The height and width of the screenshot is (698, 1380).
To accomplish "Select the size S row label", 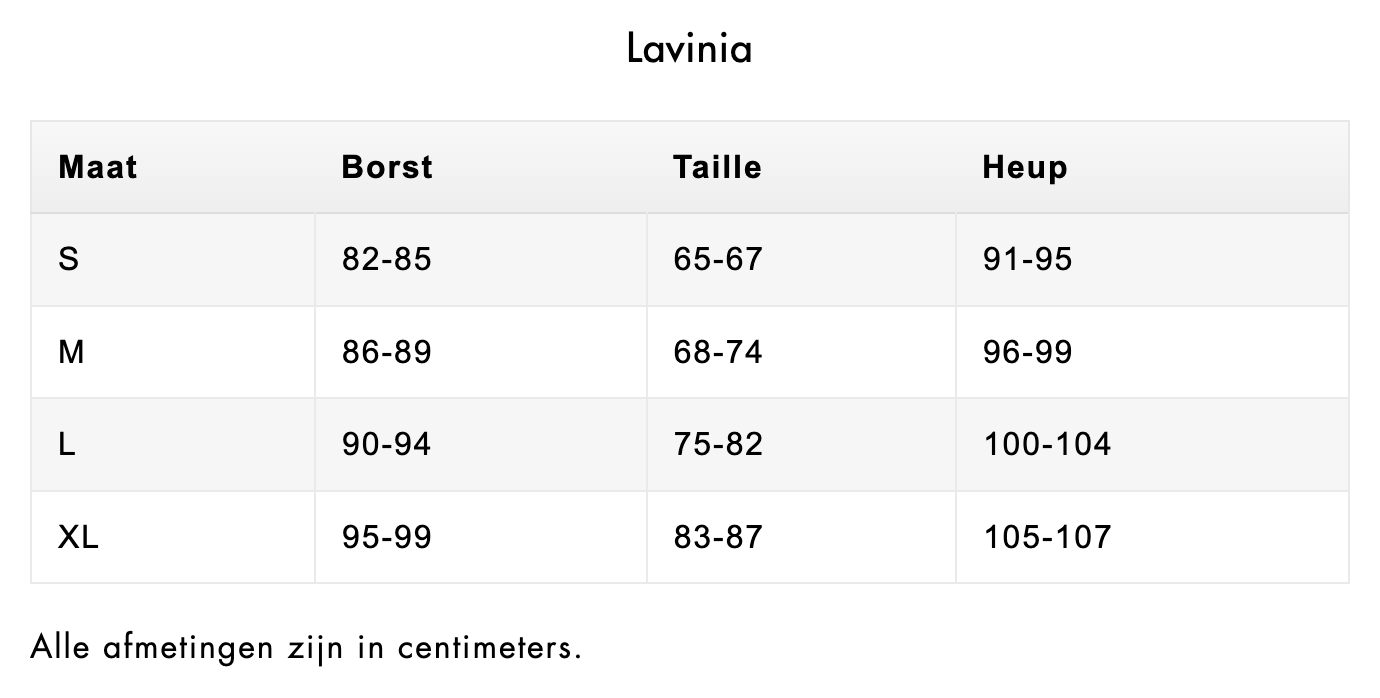I will click(69, 260).
